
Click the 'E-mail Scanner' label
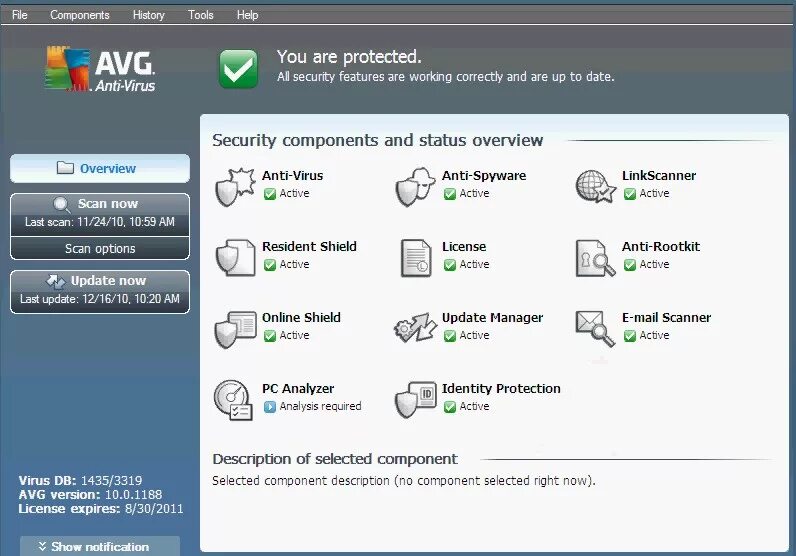pos(667,317)
